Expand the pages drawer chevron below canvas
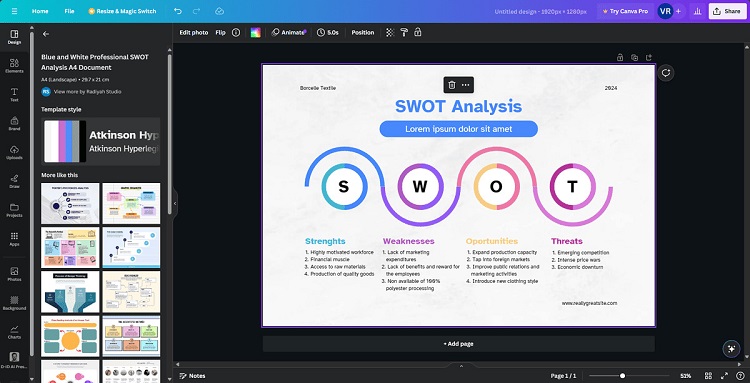Image resolution: width=750 pixels, height=383 pixels. click(x=461, y=366)
